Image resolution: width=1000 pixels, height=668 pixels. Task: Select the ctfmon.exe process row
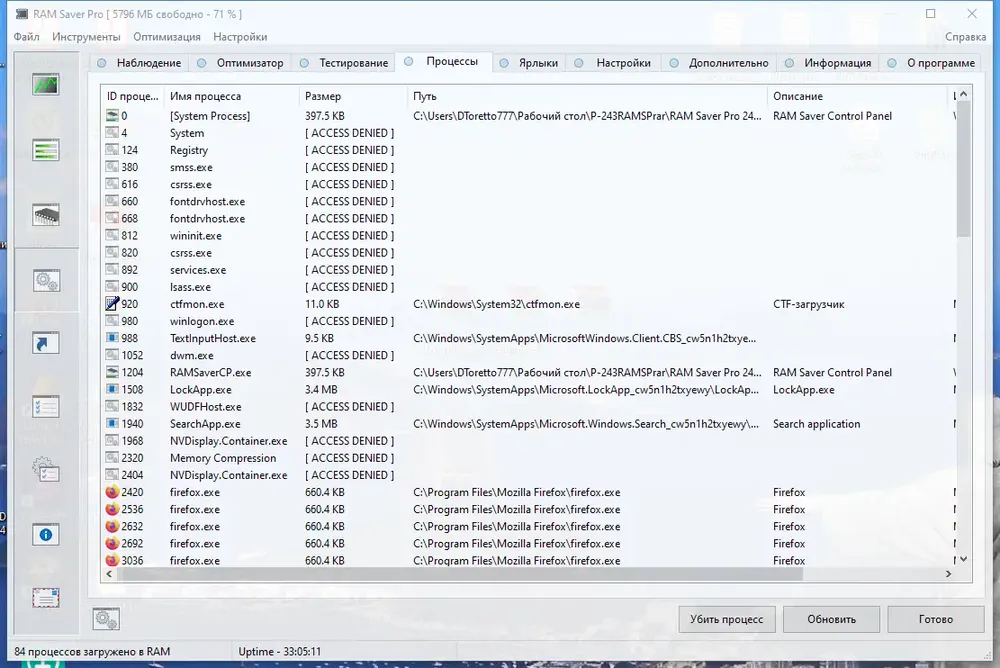[197, 304]
